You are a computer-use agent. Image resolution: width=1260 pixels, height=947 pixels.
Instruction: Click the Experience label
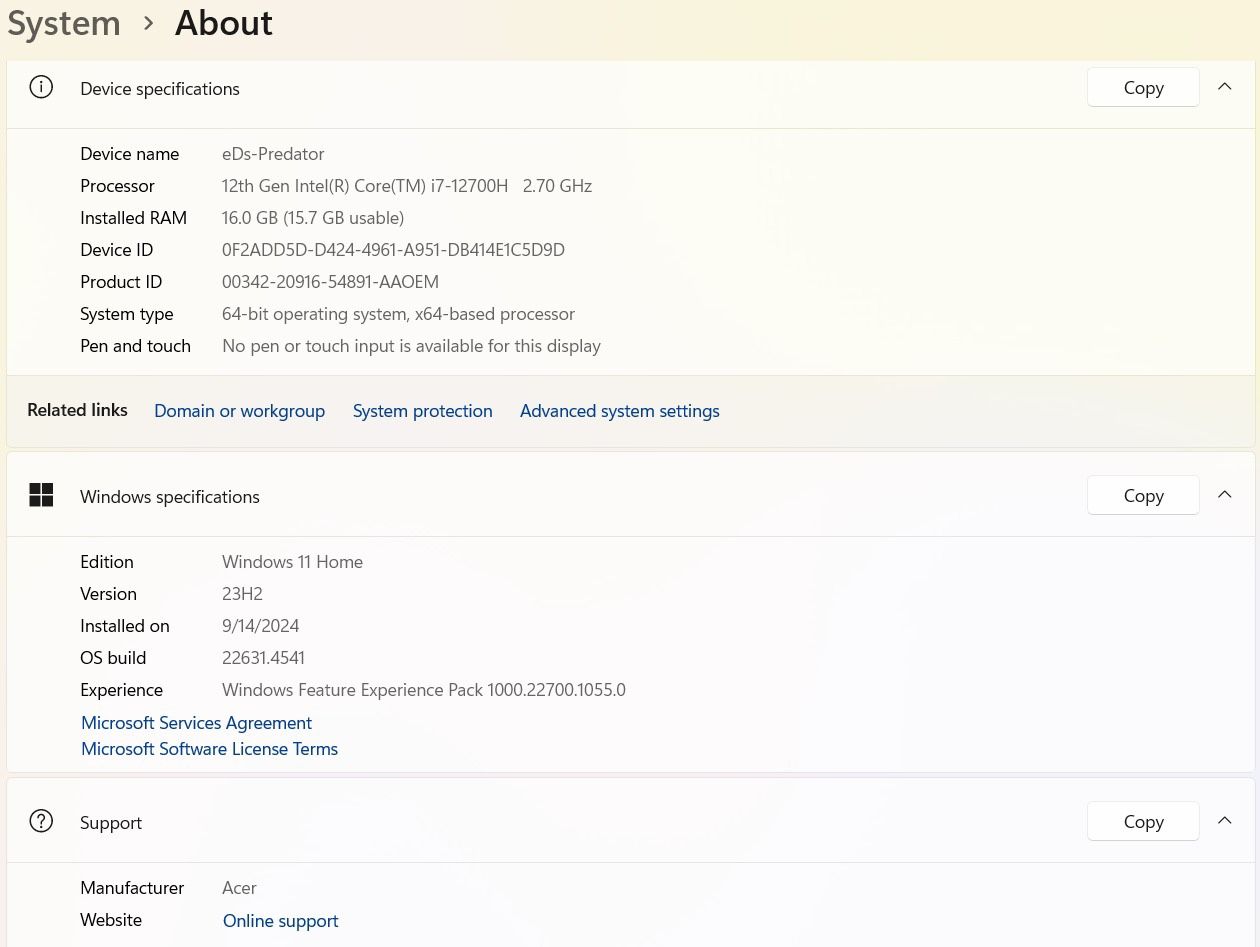pyautogui.click(x=121, y=690)
